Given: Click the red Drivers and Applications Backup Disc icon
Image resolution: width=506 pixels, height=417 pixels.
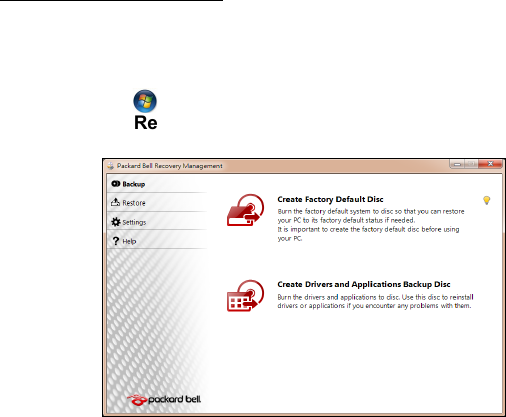Looking at the screenshot, I should click(x=246, y=296).
